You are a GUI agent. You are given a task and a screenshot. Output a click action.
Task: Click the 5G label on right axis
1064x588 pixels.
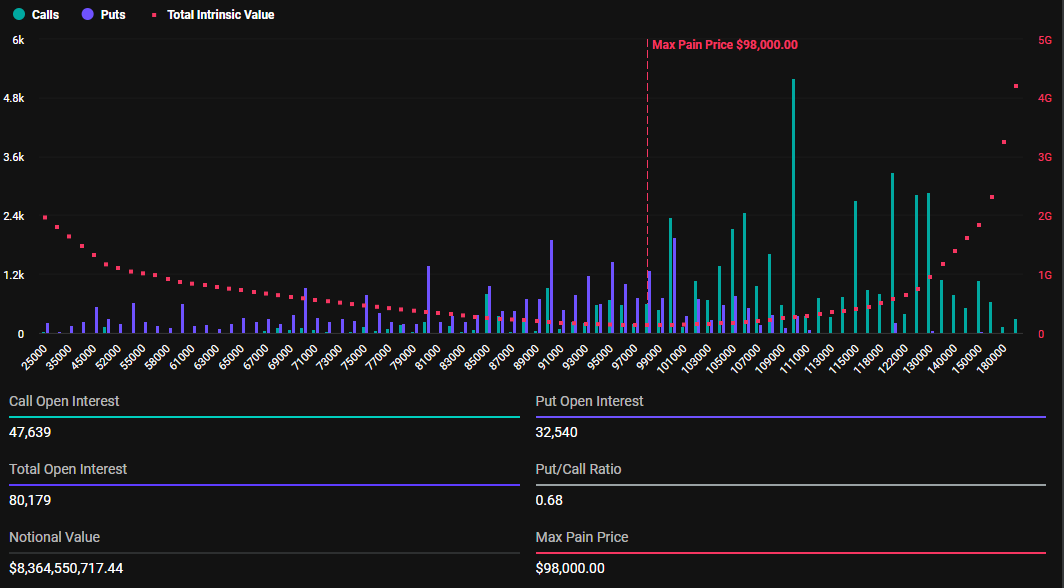[x=1045, y=40]
